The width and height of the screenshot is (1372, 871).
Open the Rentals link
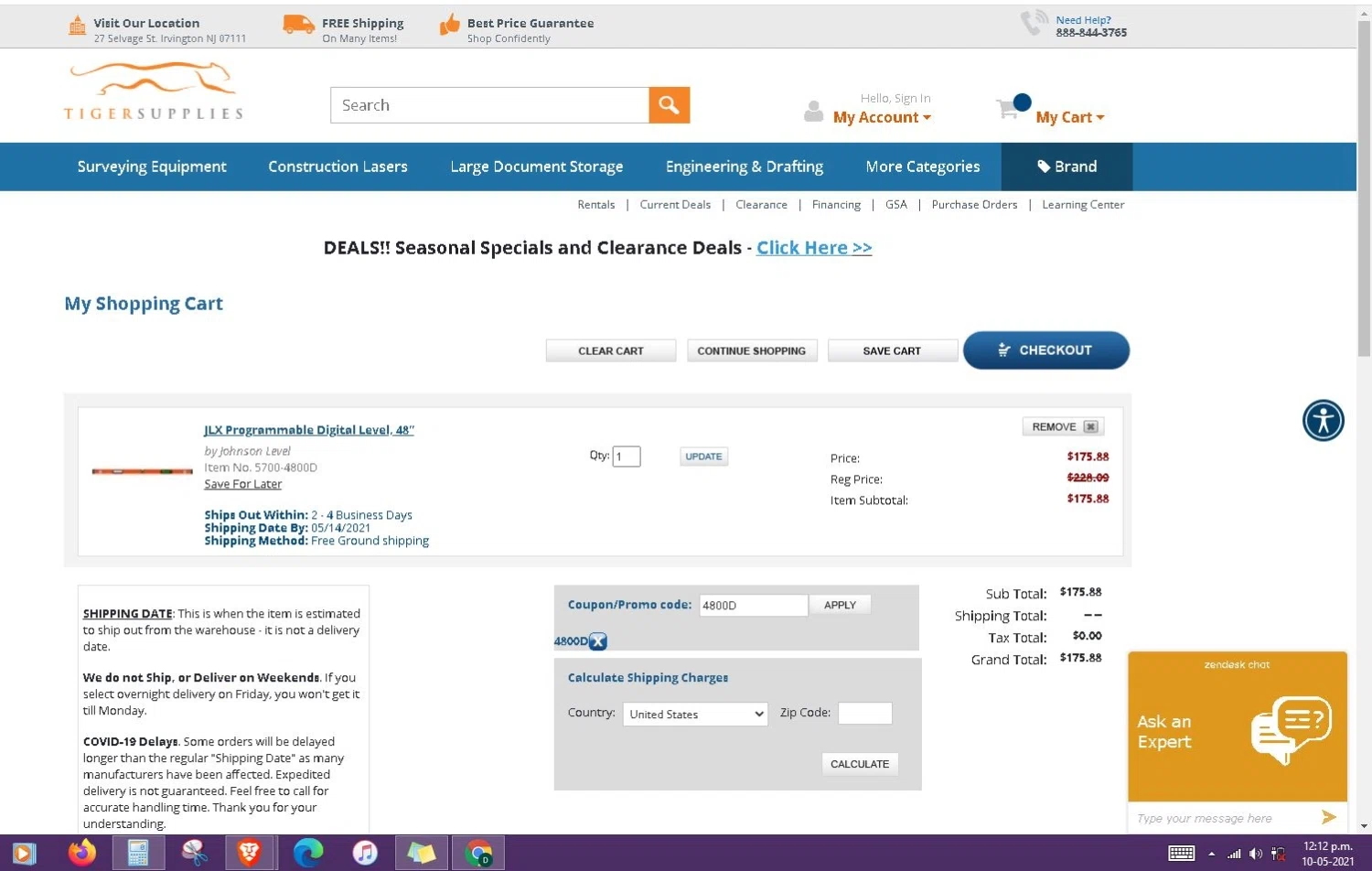coord(596,205)
